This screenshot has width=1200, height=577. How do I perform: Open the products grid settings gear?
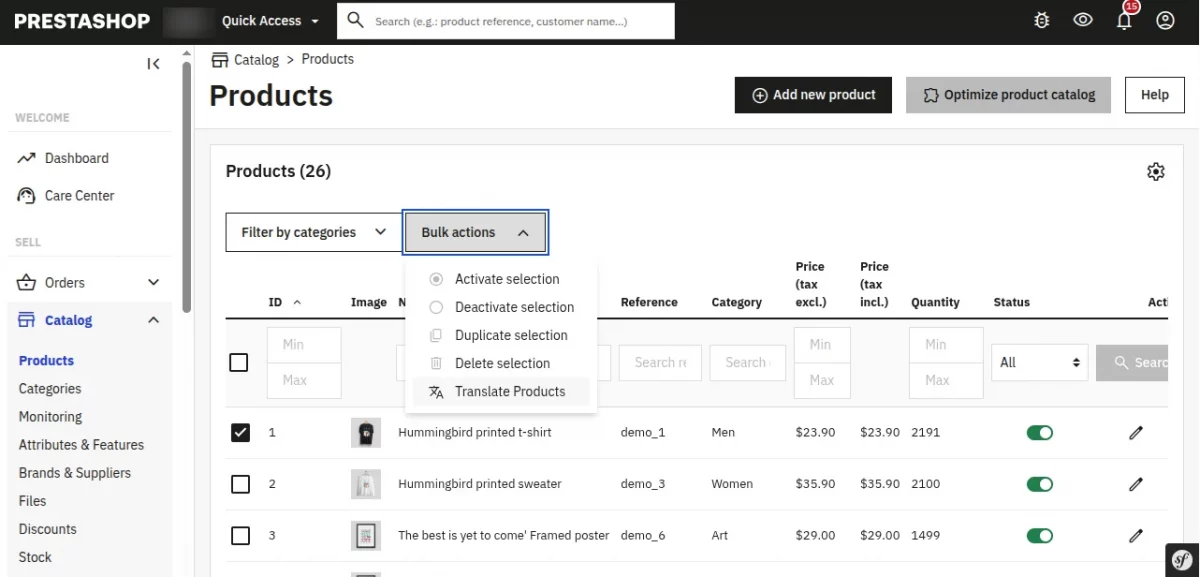[x=1156, y=172]
